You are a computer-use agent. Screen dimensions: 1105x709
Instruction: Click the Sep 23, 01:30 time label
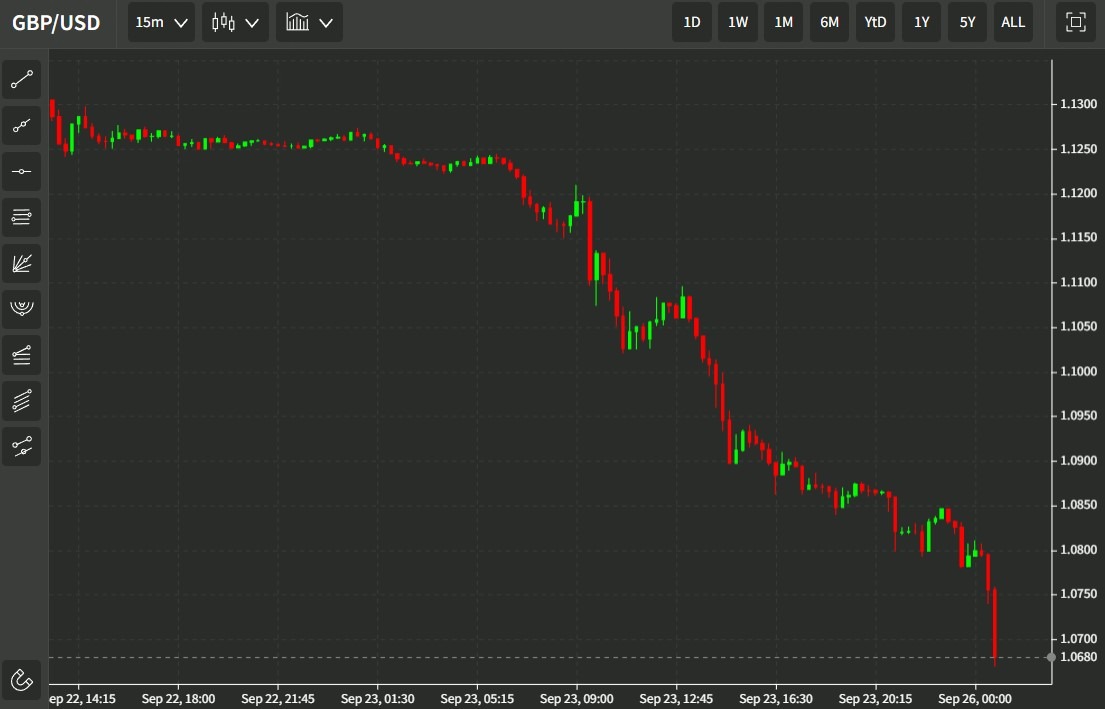click(378, 699)
